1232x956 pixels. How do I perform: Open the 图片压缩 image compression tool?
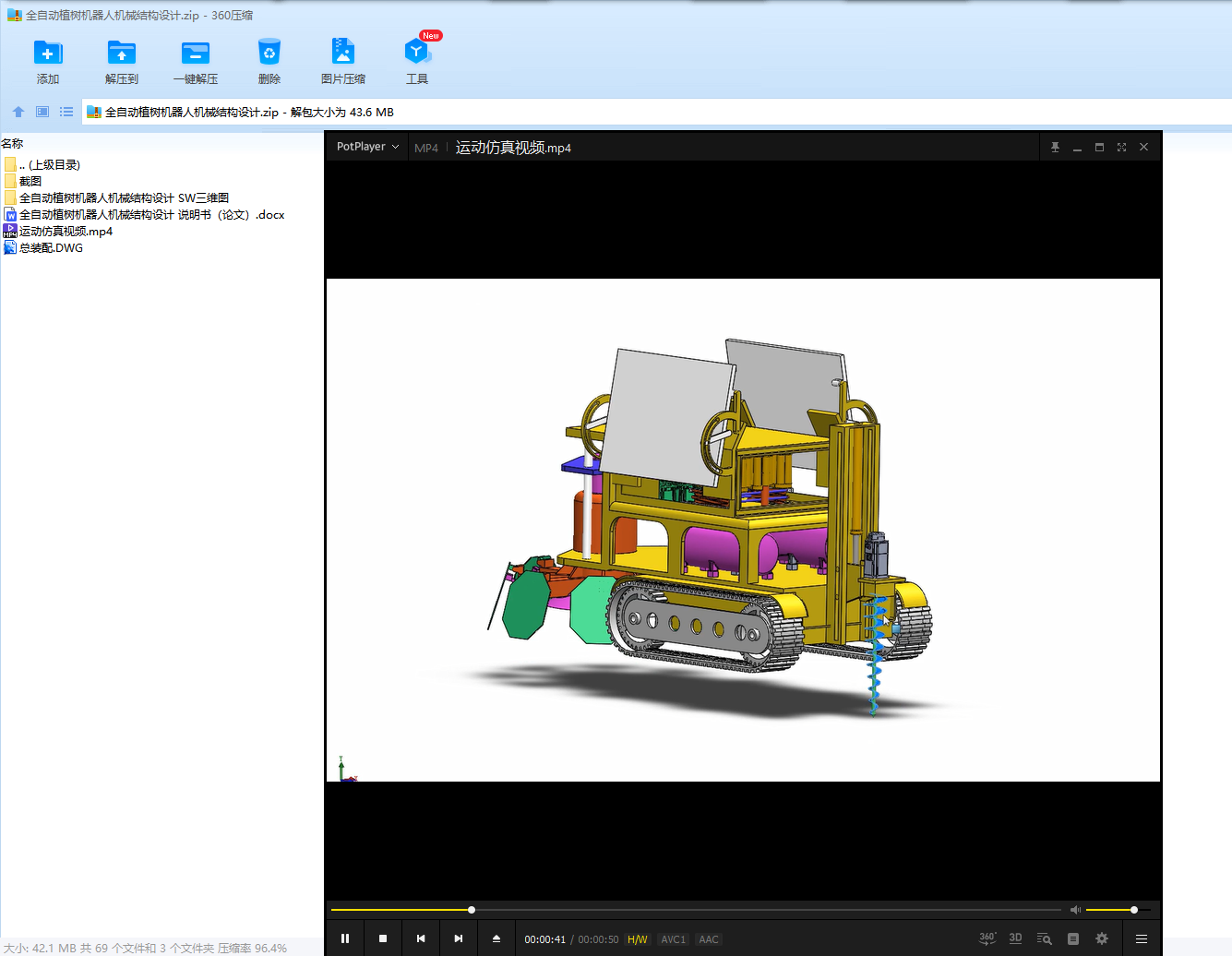(343, 54)
